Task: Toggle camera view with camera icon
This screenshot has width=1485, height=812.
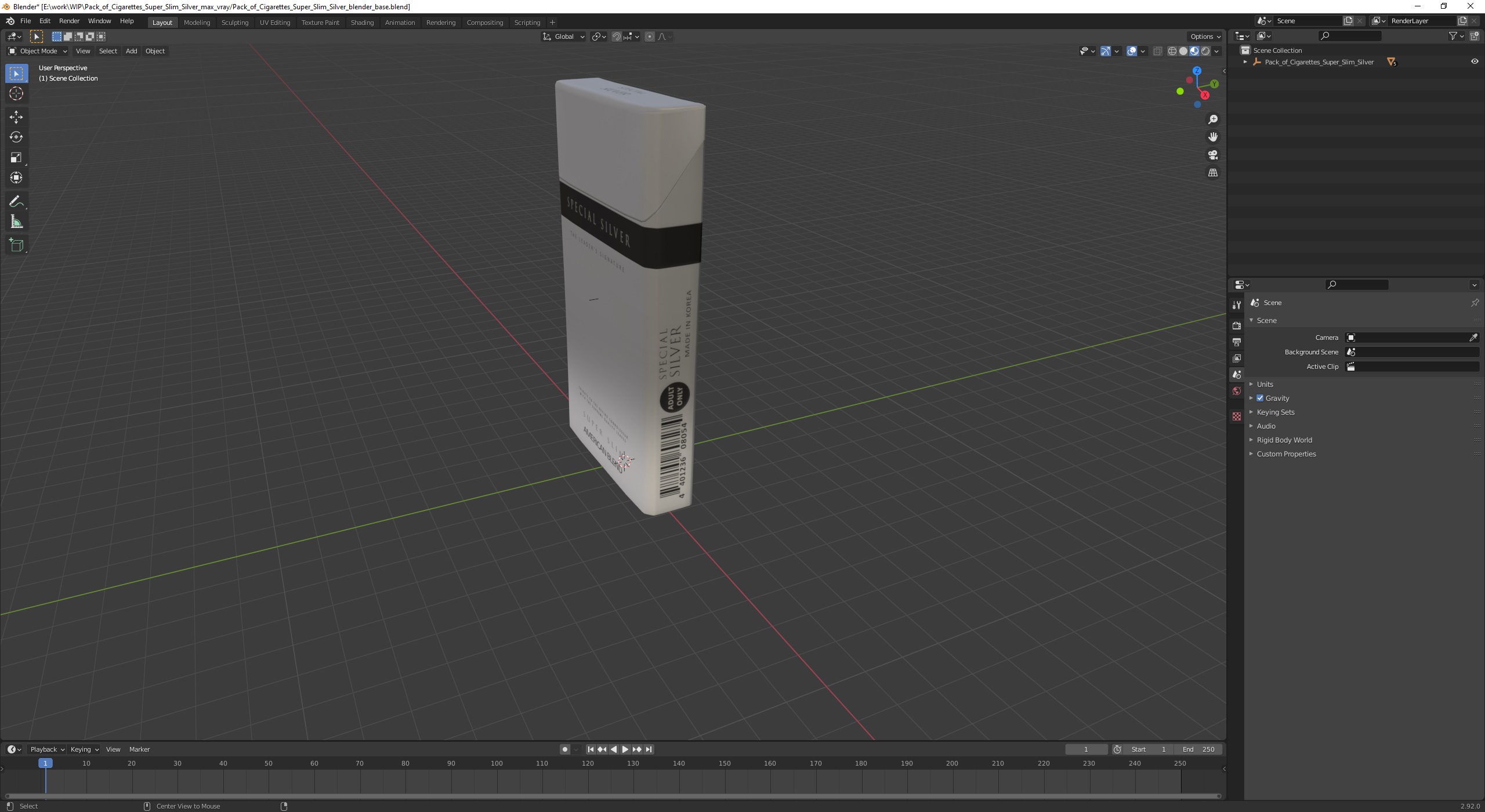Action: coord(1213,155)
